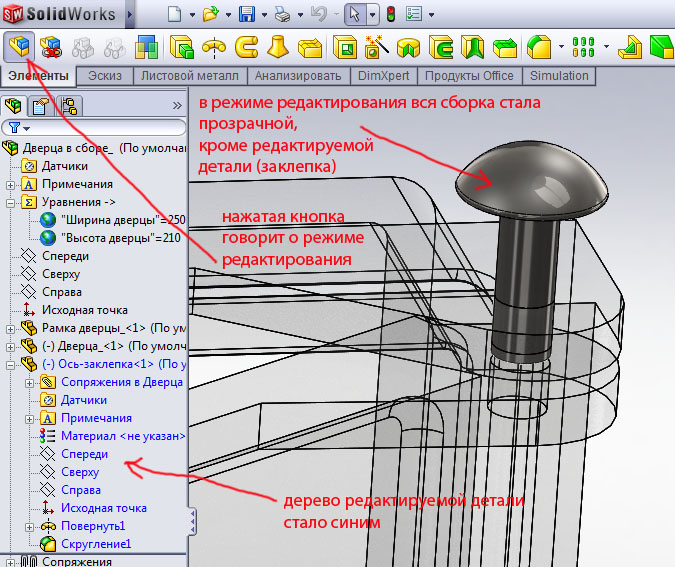Select the blue Спереди plane
This screenshot has width=675, height=567.
point(84,454)
